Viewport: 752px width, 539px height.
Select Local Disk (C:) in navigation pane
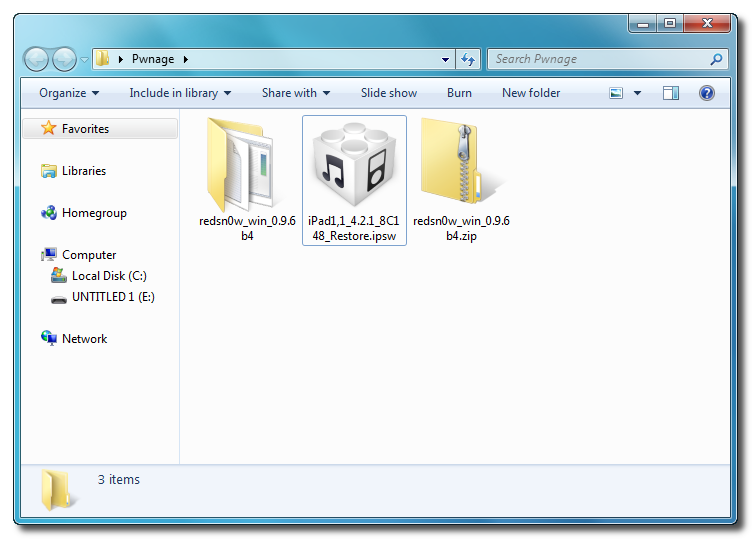click(x=109, y=276)
